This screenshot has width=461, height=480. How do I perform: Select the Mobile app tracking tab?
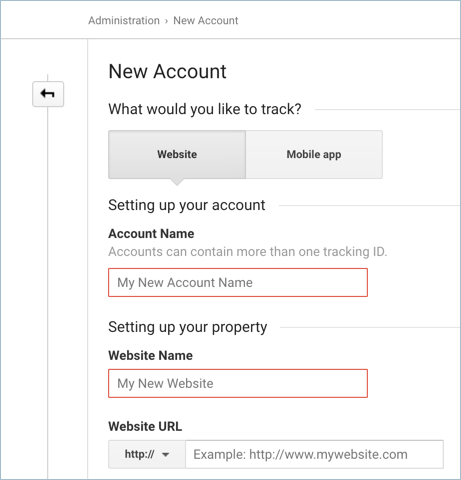(x=314, y=154)
